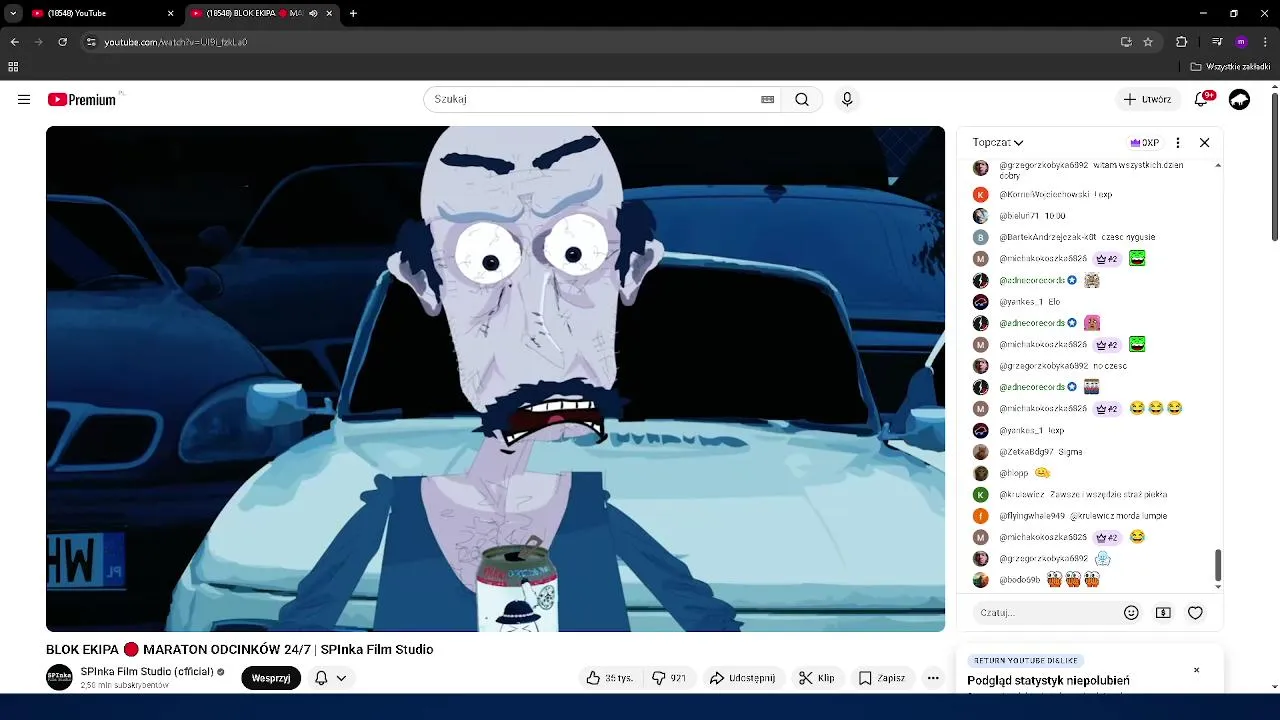Open the account avatar menu
The image size is (1280, 720).
pyautogui.click(x=1239, y=99)
